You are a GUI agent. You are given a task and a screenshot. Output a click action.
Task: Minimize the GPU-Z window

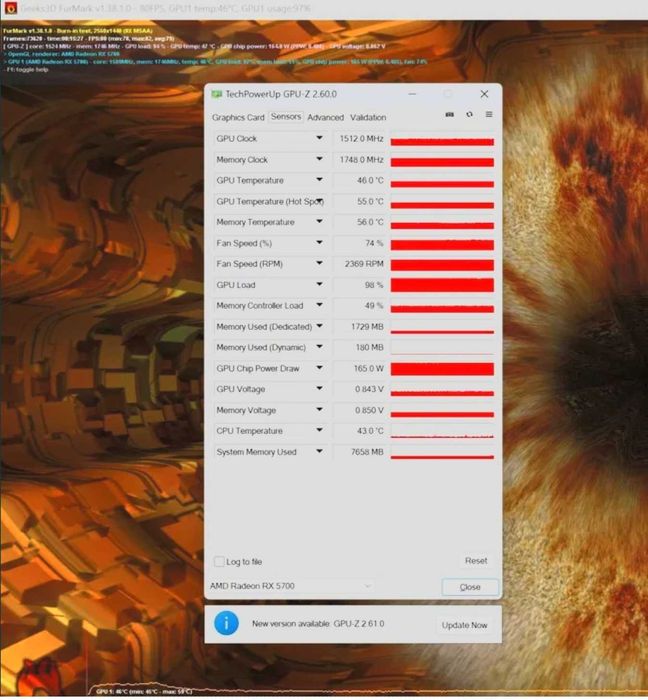[x=412, y=94]
